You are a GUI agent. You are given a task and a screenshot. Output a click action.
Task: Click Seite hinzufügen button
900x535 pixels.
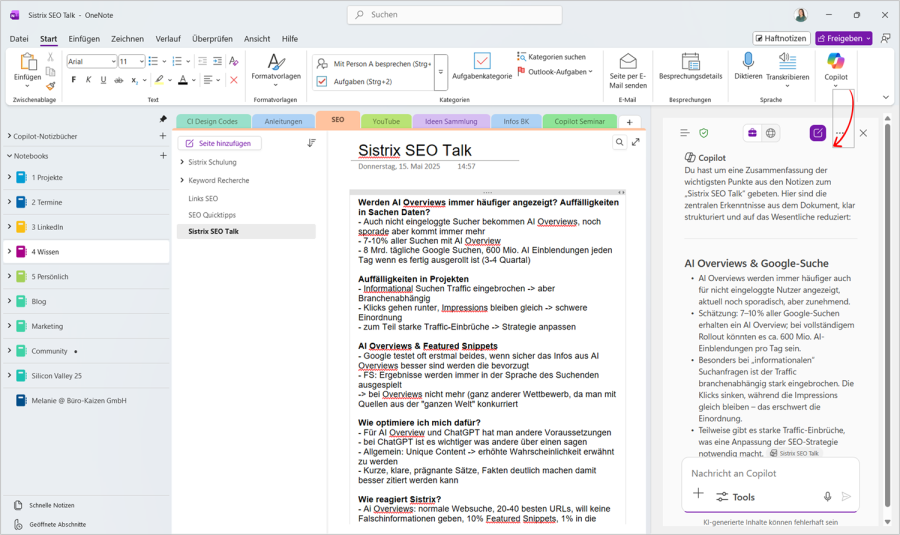[x=219, y=143]
